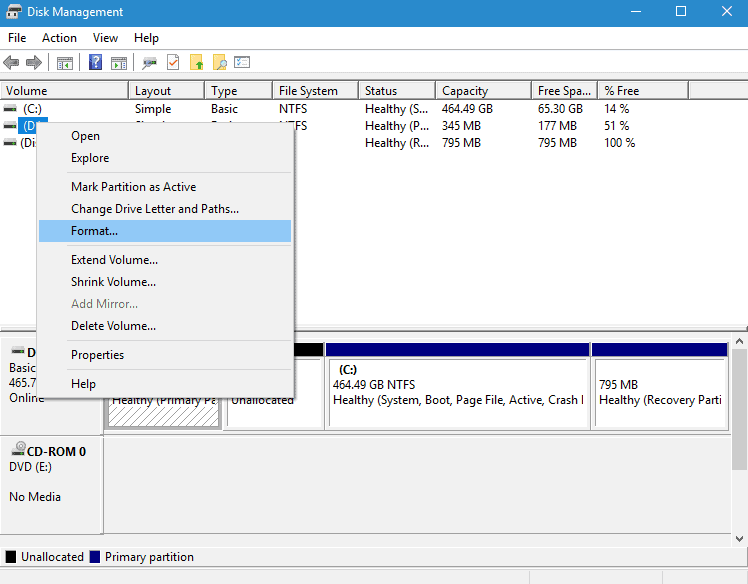748x584 pixels.
Task: Select the (C:) volume row in list
Action: click(32, 109)
